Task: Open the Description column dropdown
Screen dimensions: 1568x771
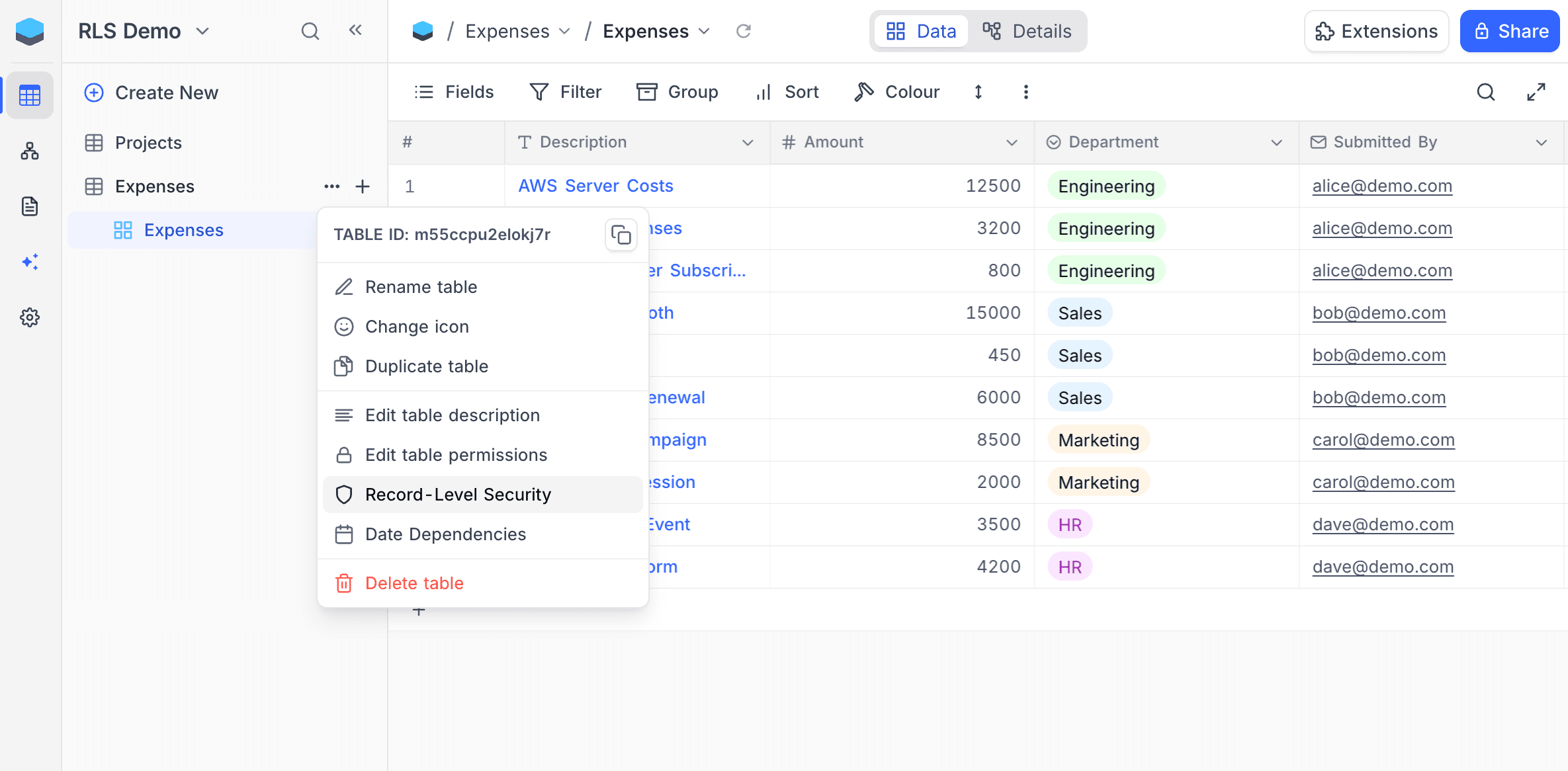Action: 747,142
